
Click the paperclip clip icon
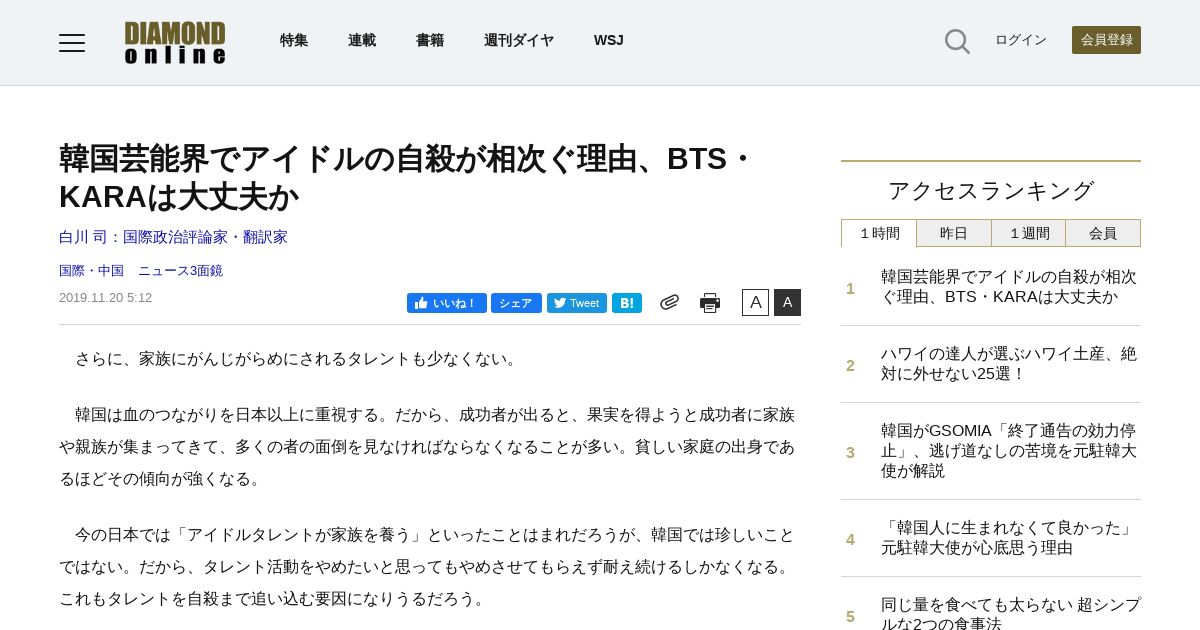click(x=669, y=302)
